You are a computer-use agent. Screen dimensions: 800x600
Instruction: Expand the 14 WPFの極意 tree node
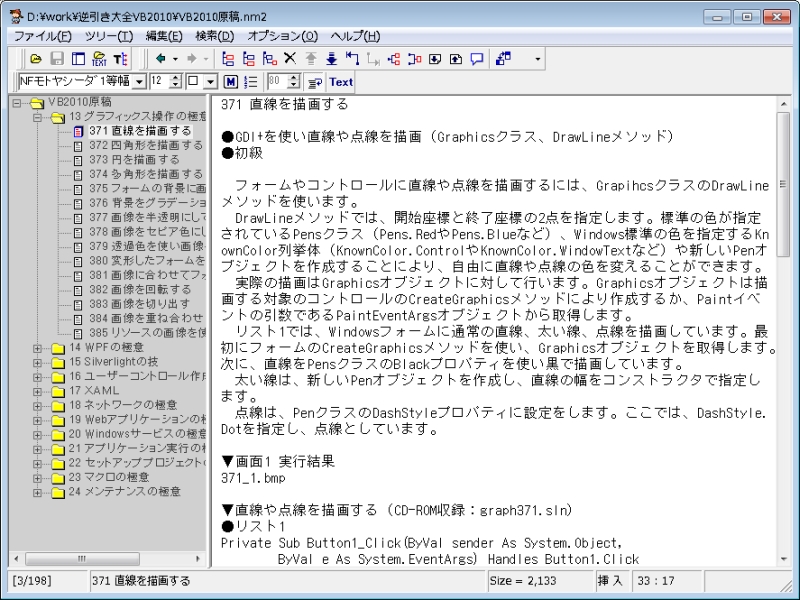[38, 347]
